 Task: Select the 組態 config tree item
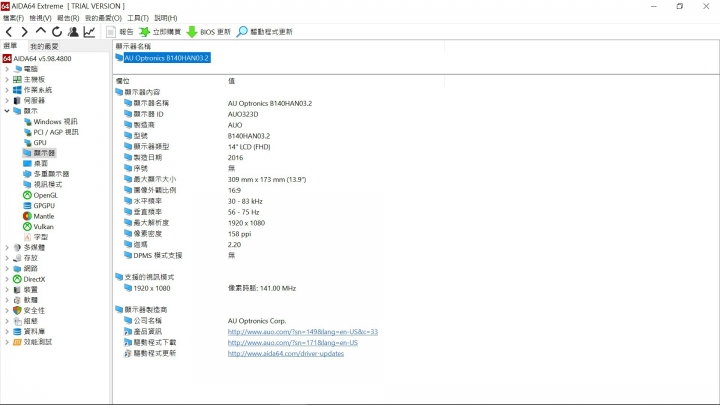tap(26, 321)
